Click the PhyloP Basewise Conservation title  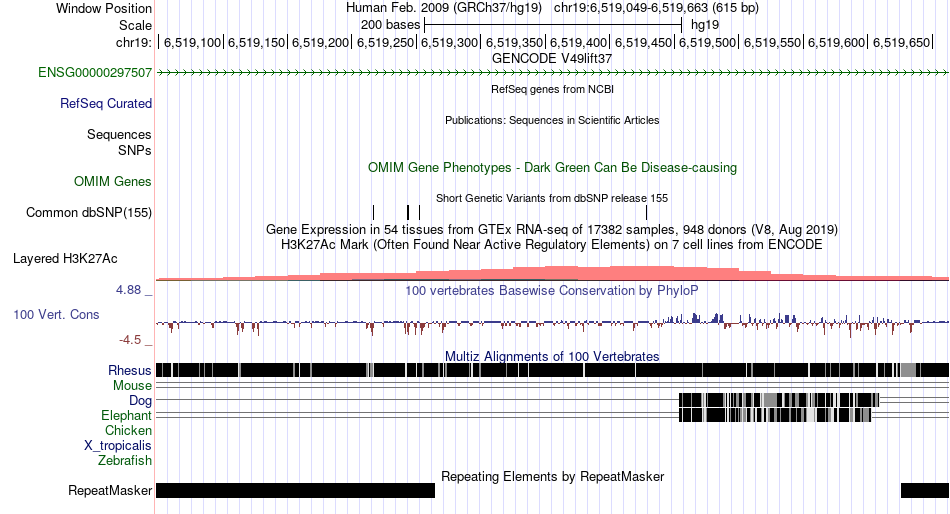[x=552, y=291]
